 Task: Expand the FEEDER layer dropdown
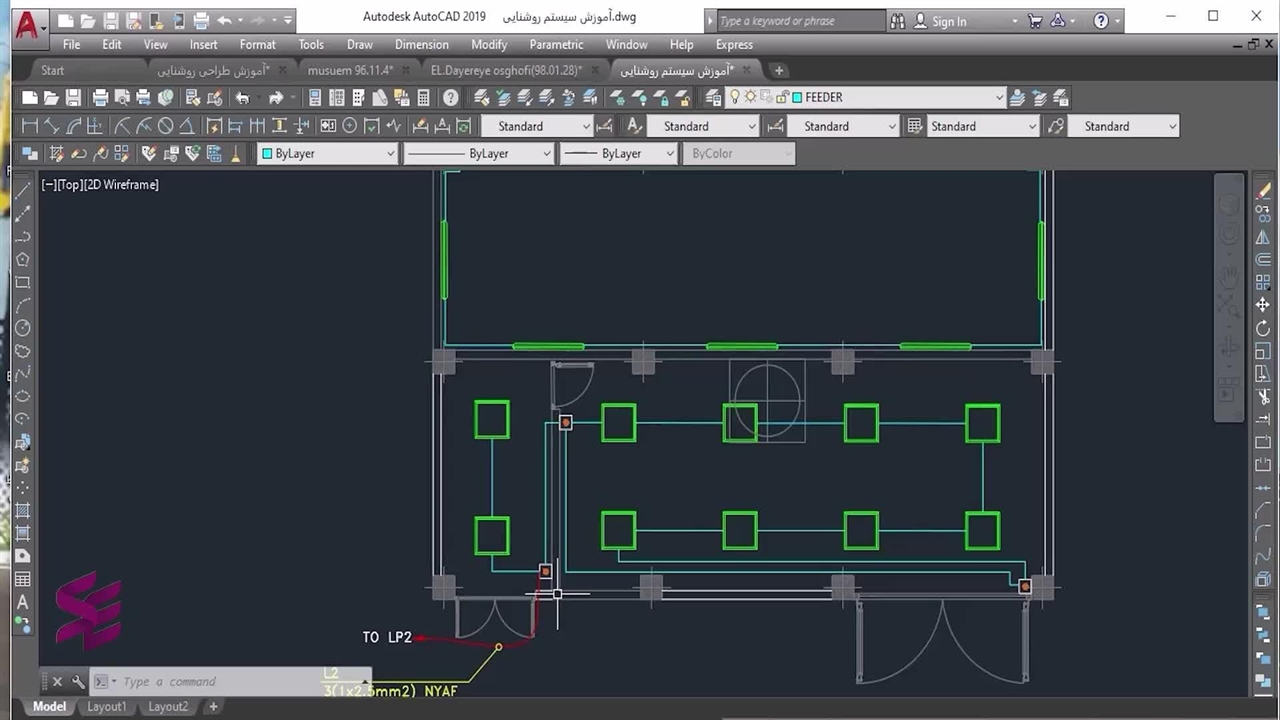[x=998, y=97]
